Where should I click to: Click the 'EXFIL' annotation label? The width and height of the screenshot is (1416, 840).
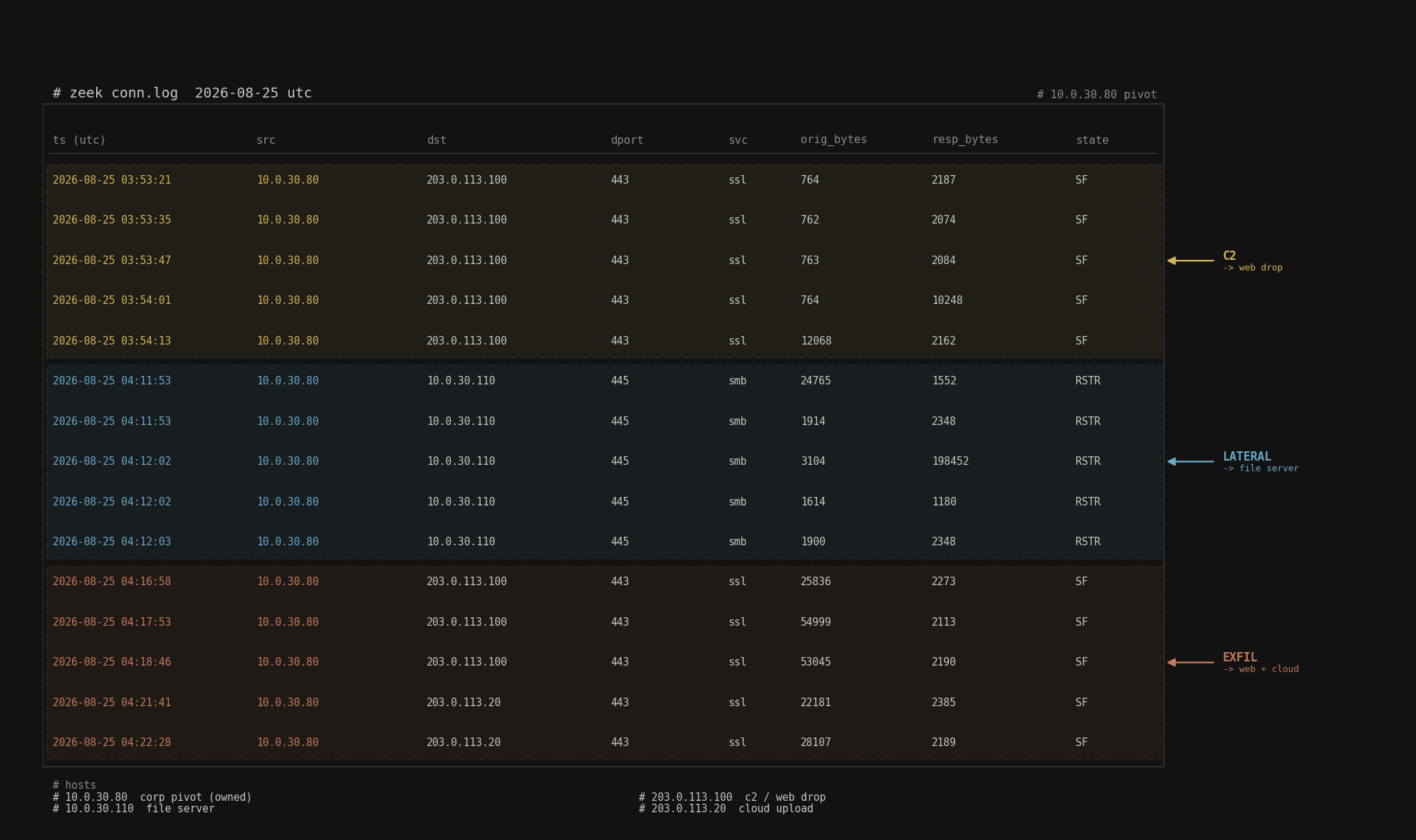tap(1239, 657)
